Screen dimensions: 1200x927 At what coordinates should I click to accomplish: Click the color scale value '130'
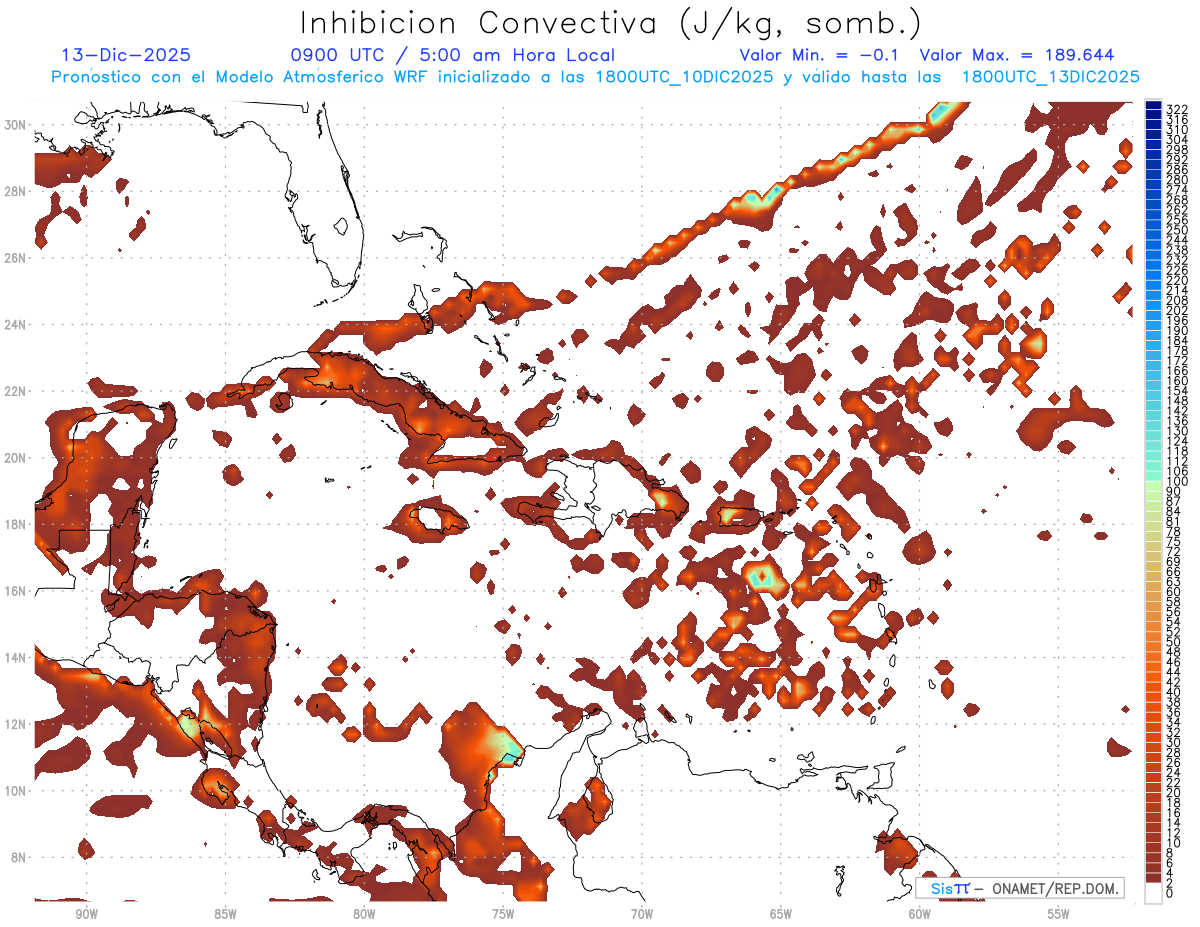(1176, 431)
